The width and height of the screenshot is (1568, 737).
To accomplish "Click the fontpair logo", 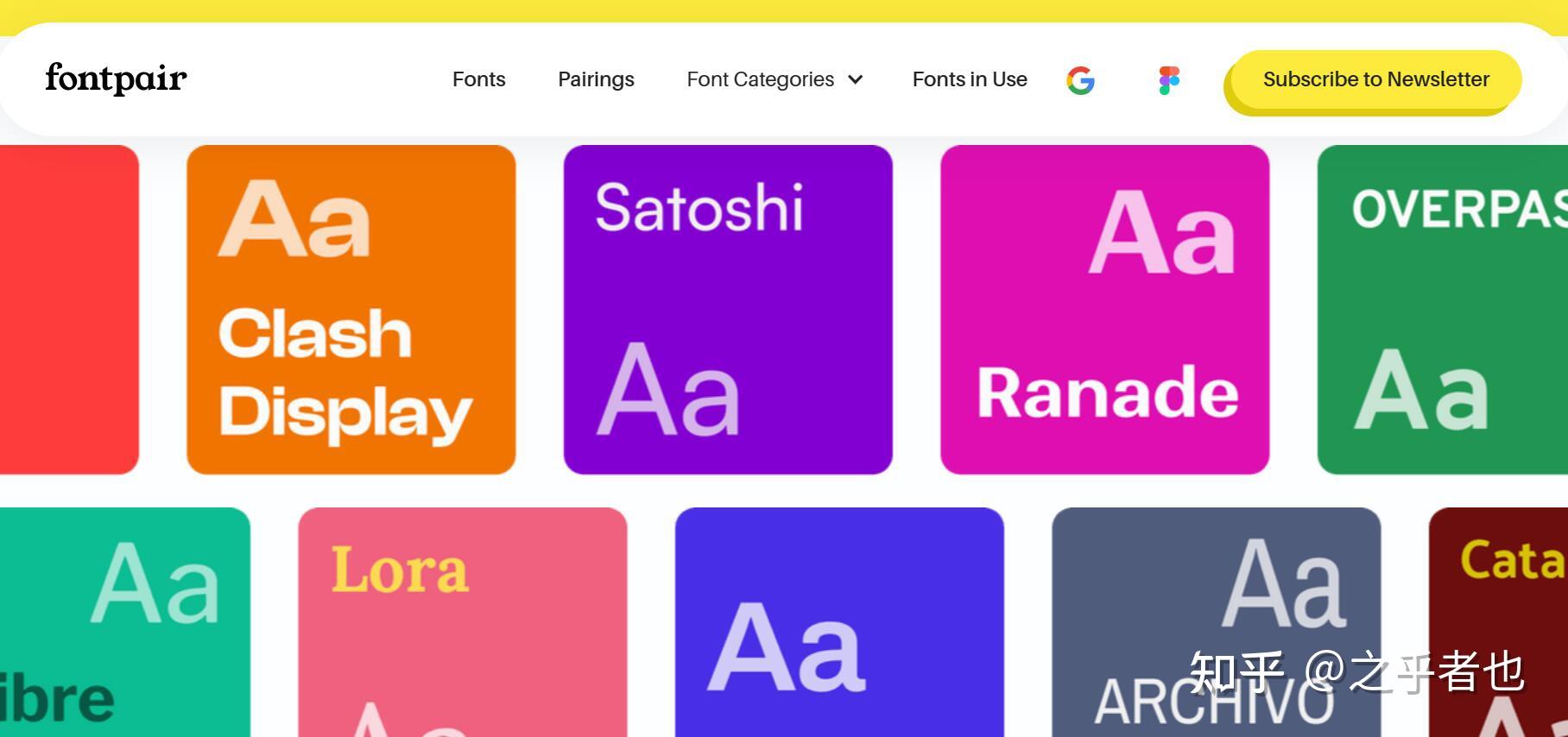I will coord(116,79).
